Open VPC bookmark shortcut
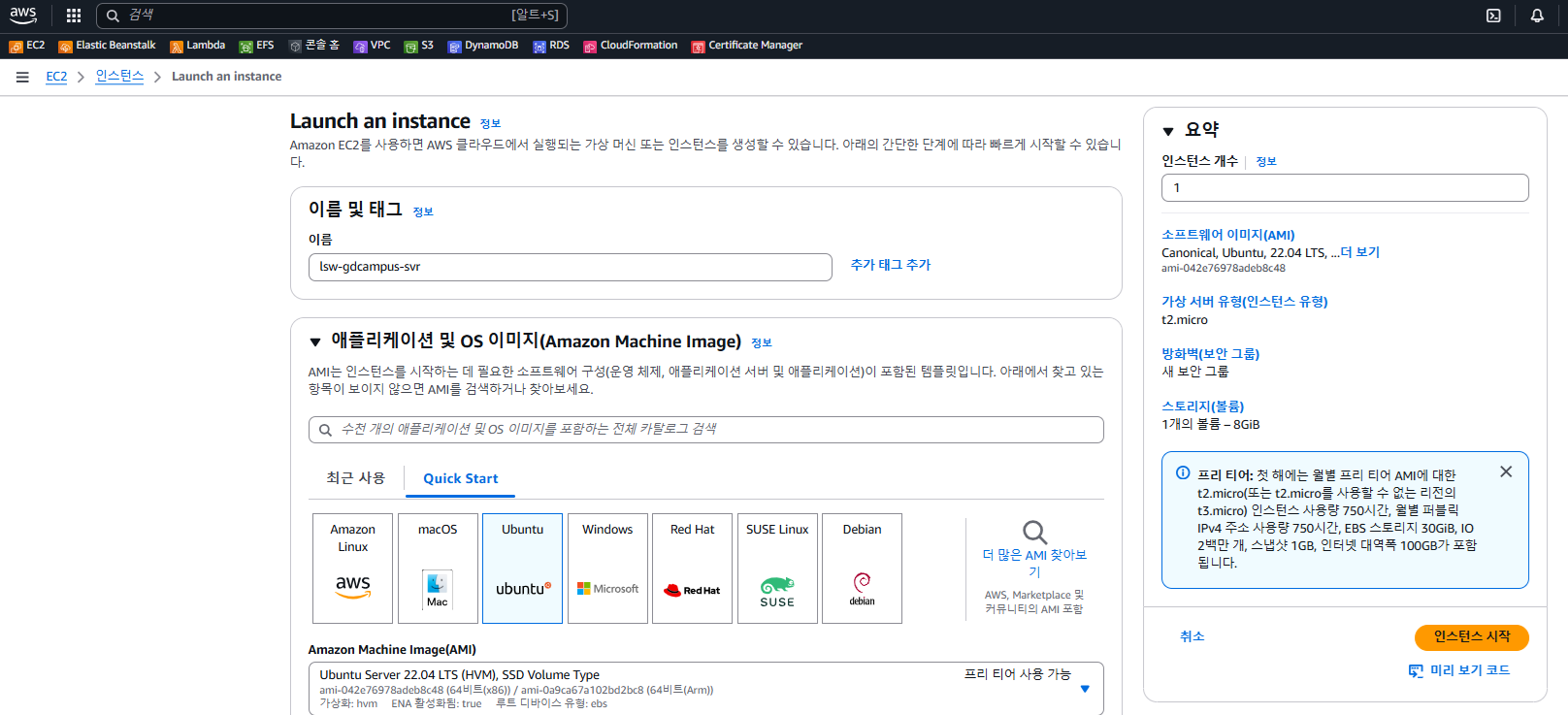 click(372, 46)
